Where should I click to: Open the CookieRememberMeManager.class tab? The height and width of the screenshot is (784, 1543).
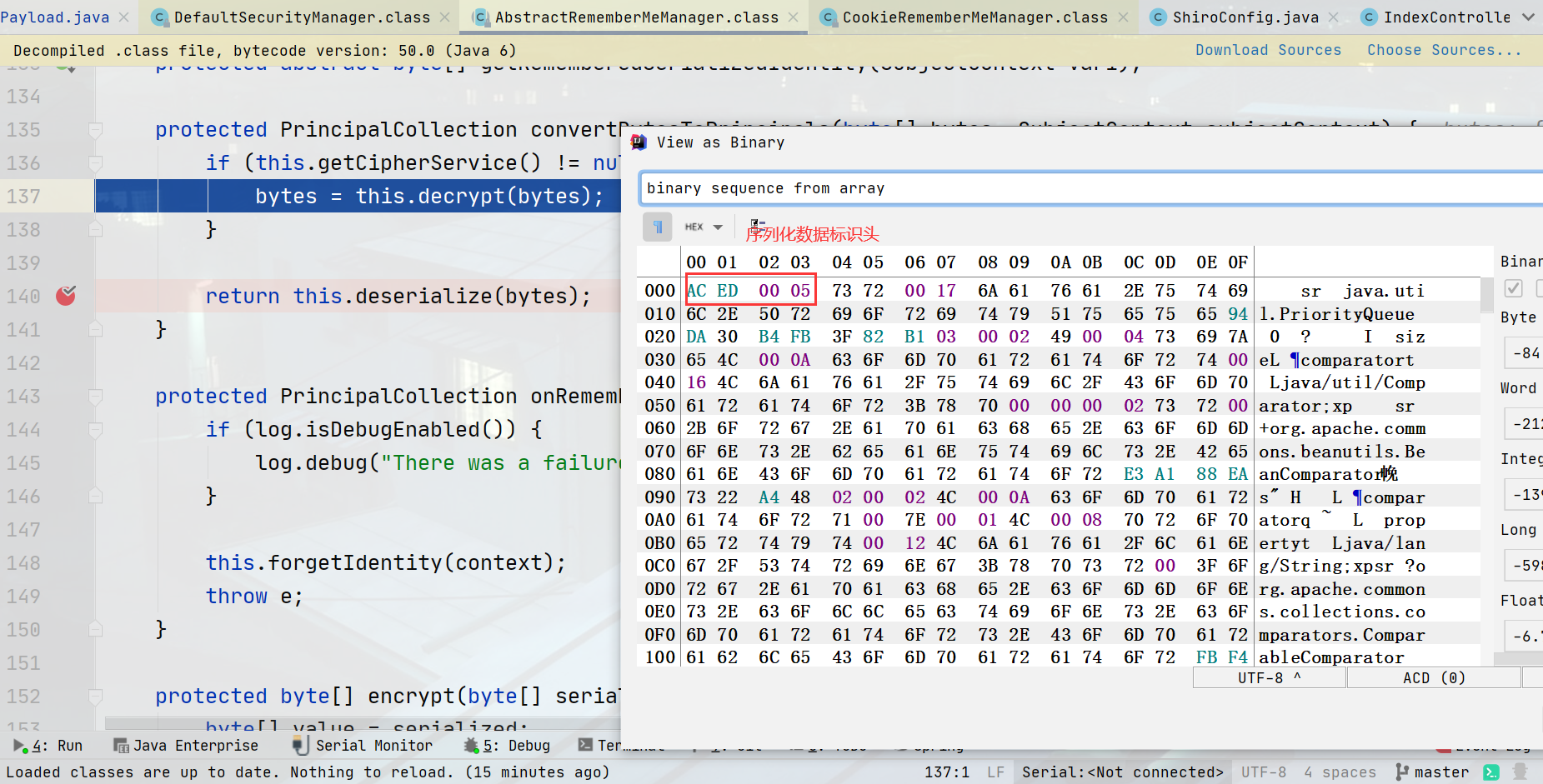pyautogui.click(x=974, y=17)
